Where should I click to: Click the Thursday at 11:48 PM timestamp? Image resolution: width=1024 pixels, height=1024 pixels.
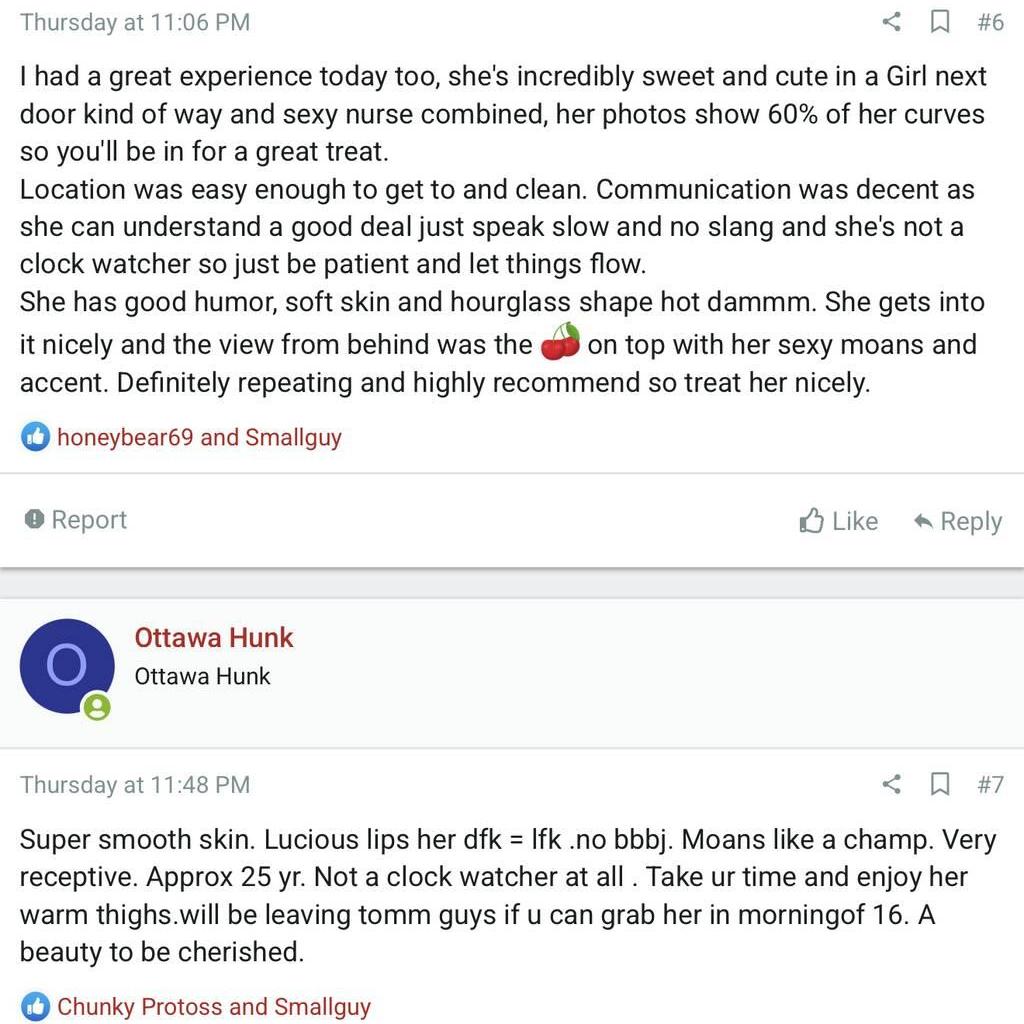click(x=135, y=785)
